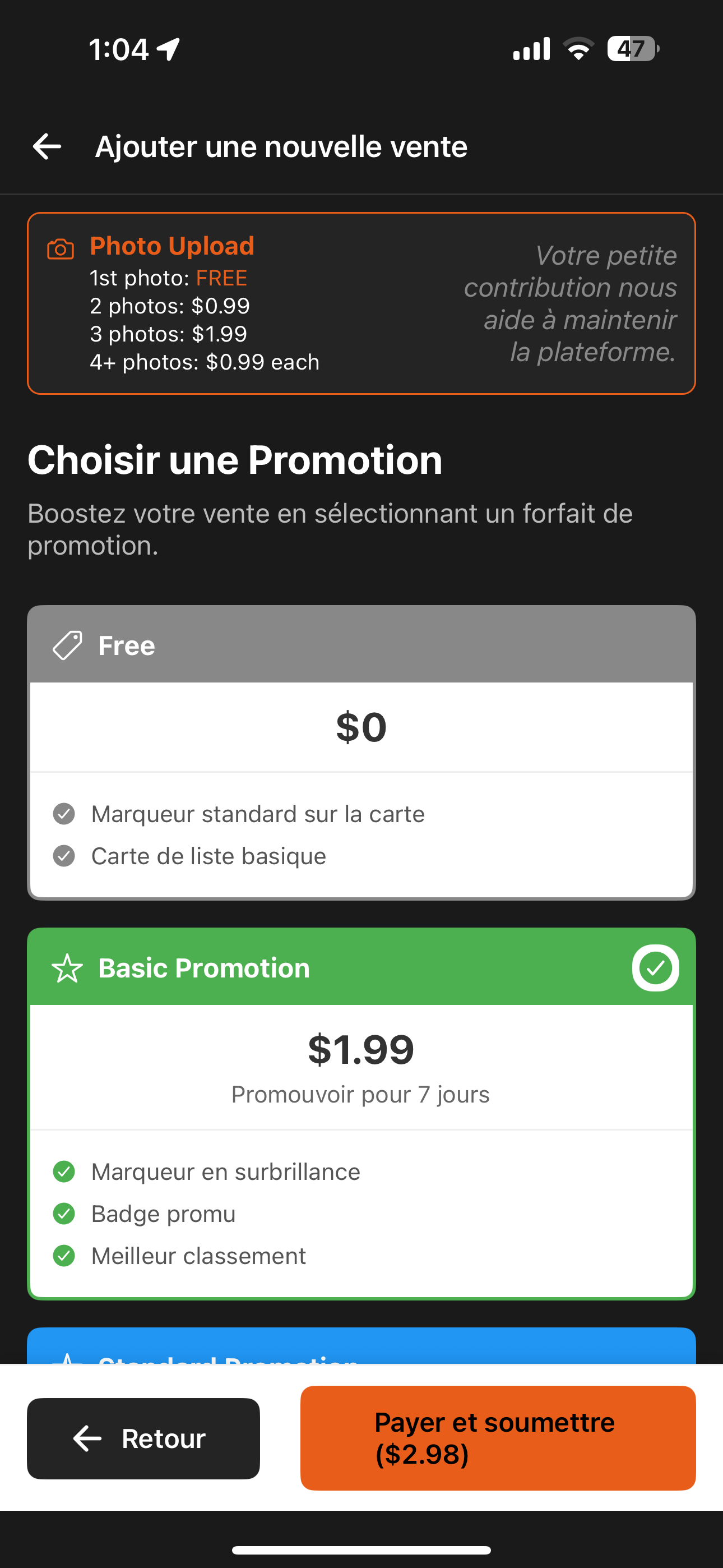Toggle the Basic Promotion selected checkmark
Viewport: 723px width, 1568px height.
[655, 968]
